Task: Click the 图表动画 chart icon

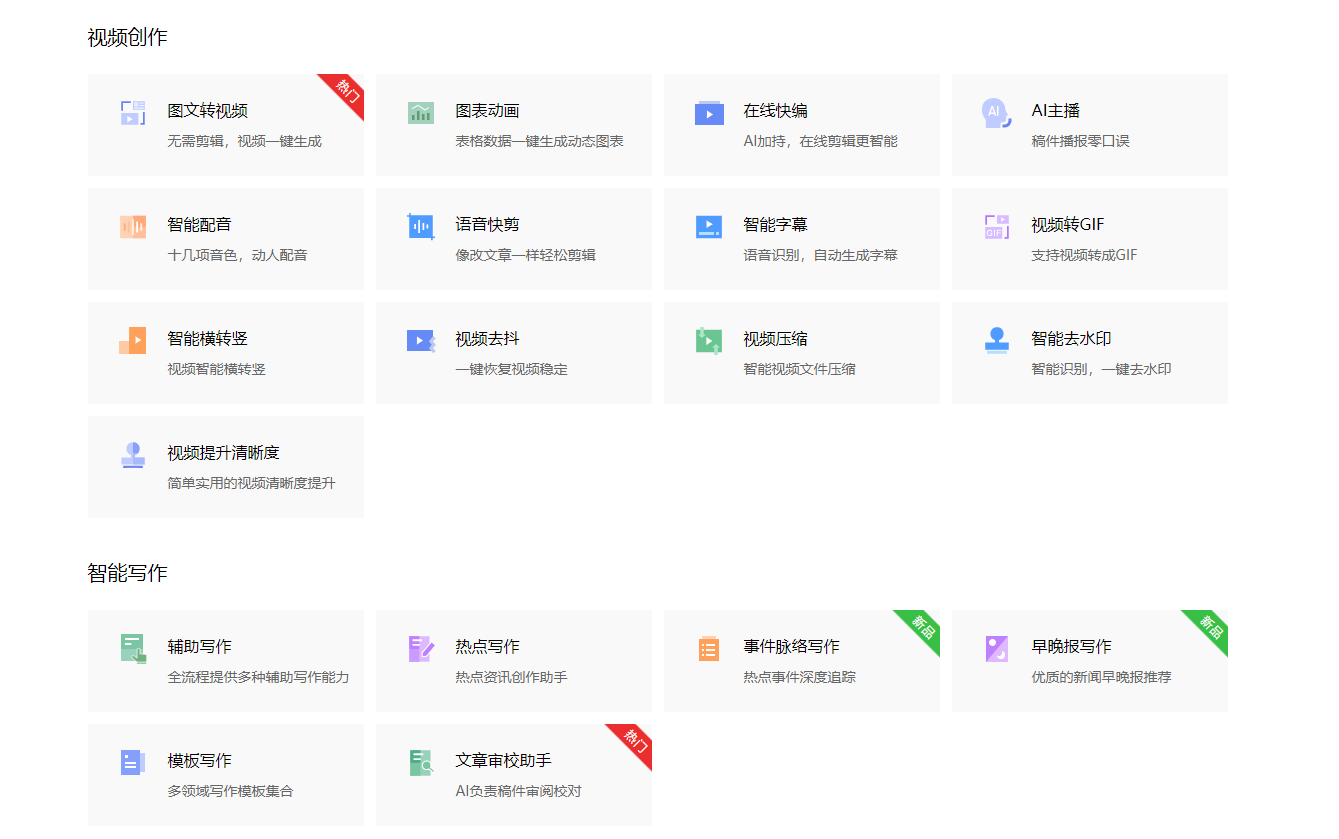Action: (x=421, y=113)
